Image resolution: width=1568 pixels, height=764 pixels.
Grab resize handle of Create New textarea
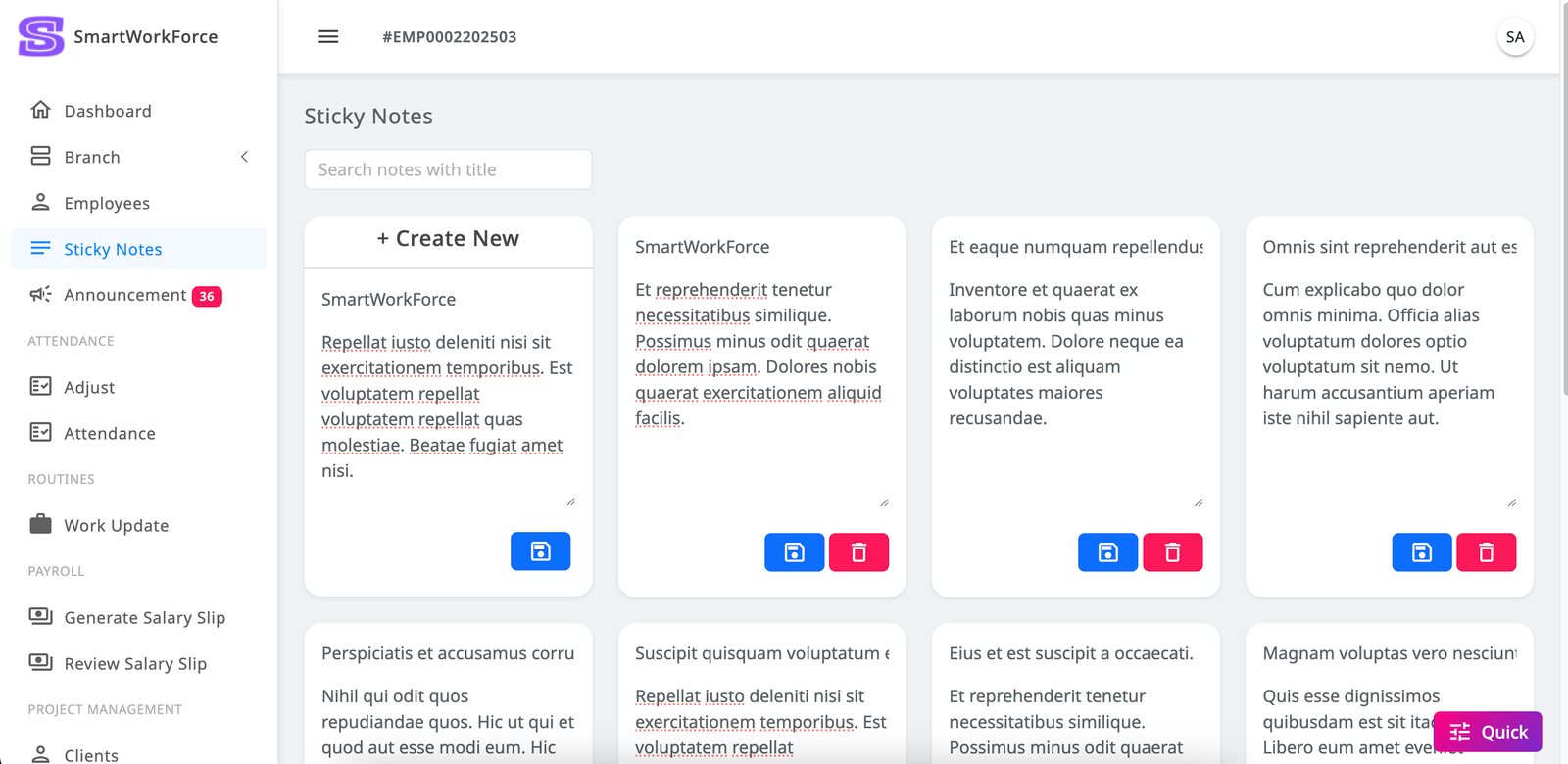click(570, 501)
